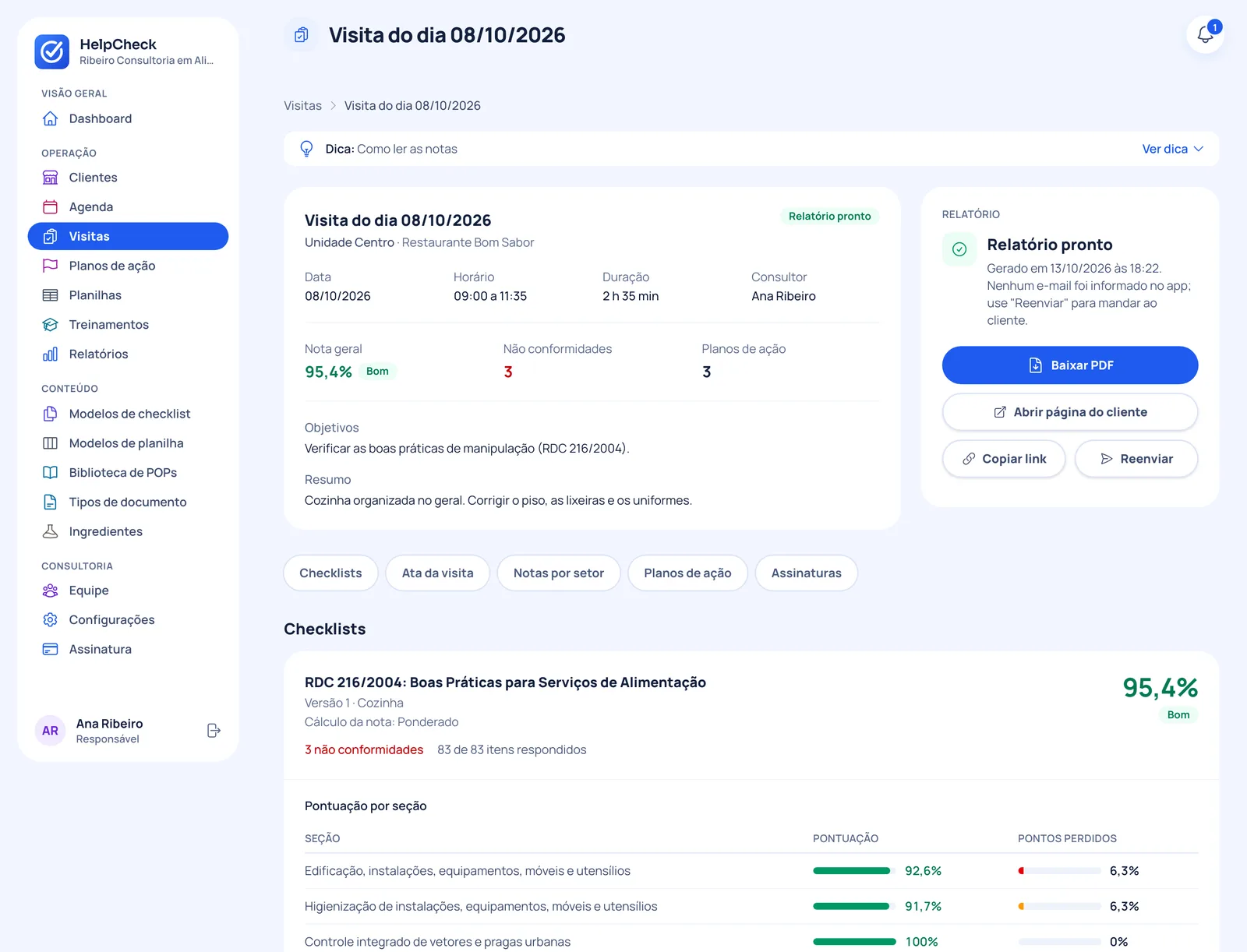Screen dimensions: 1247x952
Task: Click the Reenviar button
Action: pos(1136,459)
